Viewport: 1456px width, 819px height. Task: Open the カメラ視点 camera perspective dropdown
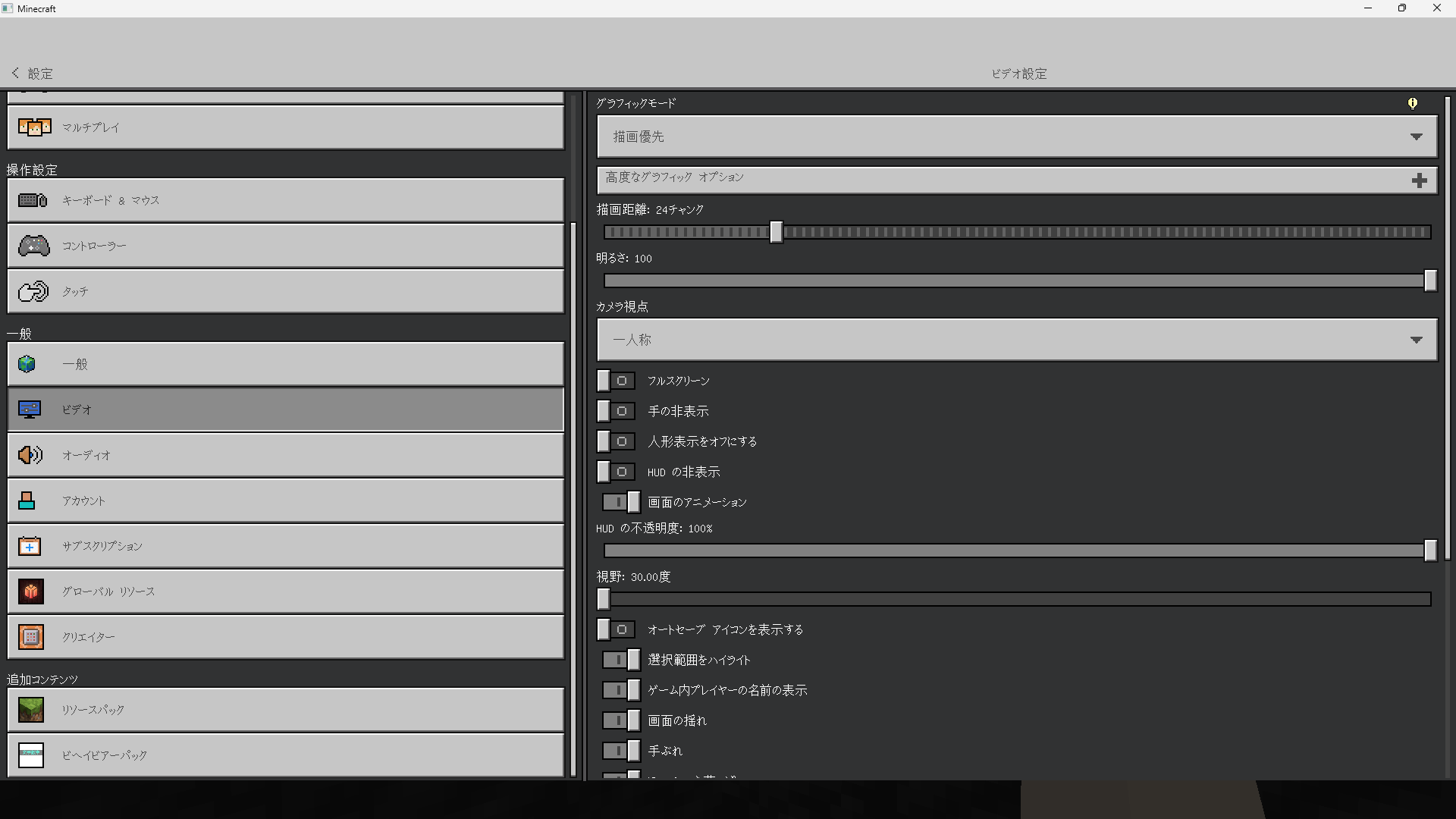1016,340
